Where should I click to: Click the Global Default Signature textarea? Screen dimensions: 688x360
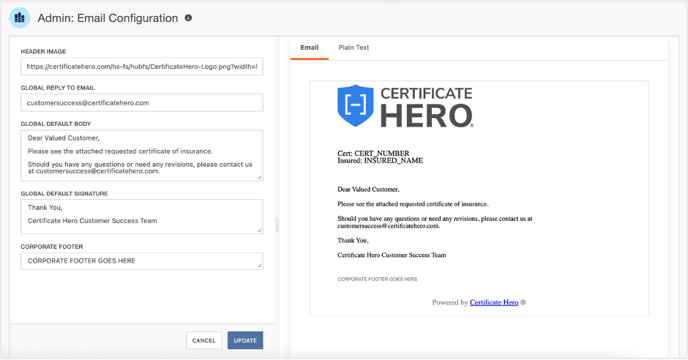142,216
